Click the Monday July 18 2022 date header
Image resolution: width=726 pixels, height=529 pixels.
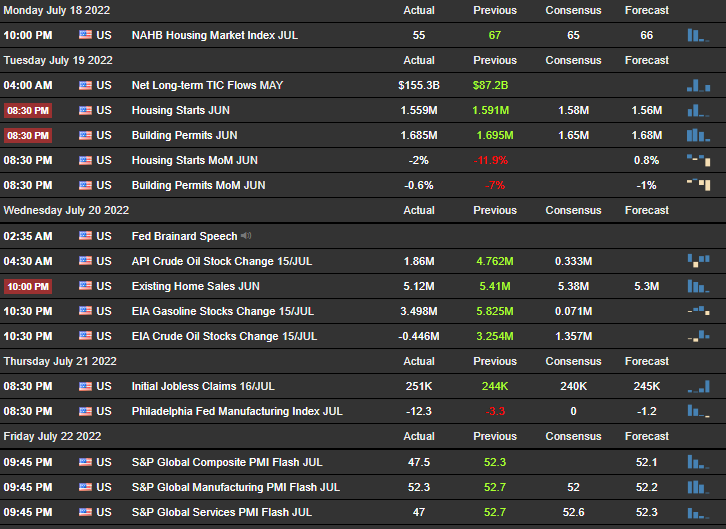coord(57,10)
